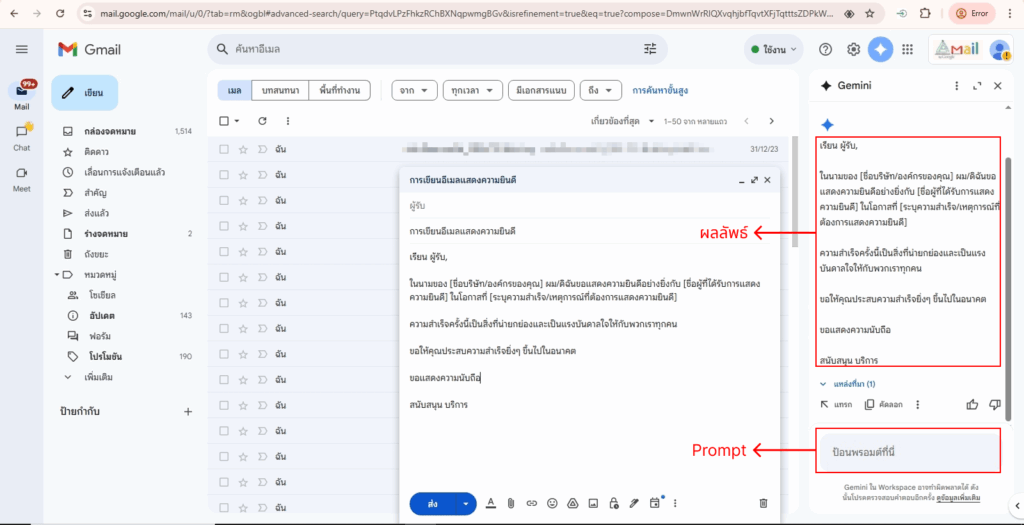Click the thumbs up on Gemini response
This screenshot has width=1024, height=525.
(x=972, y=404)
